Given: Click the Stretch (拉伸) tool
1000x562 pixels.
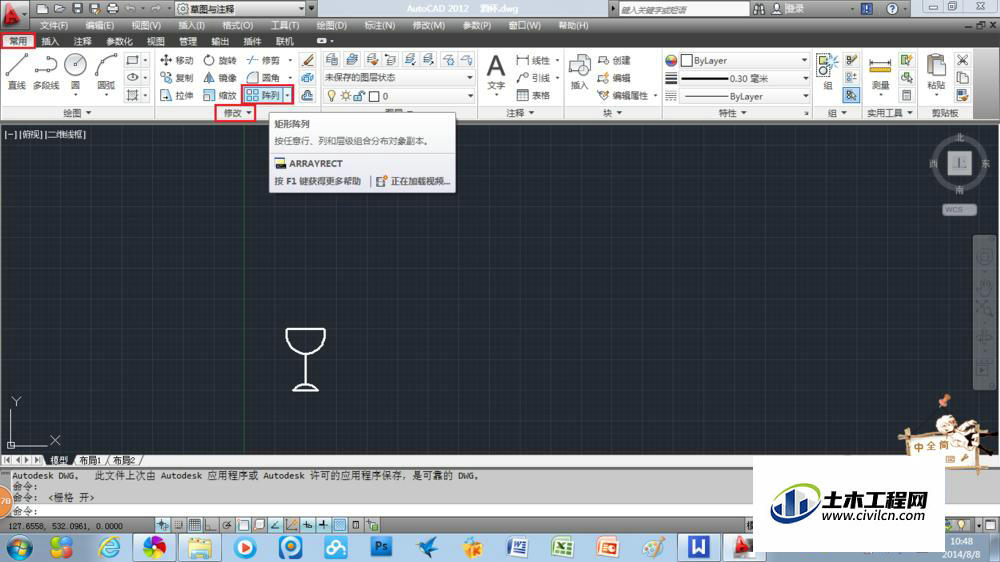Looking at the screenshot, I should [177, 96].
